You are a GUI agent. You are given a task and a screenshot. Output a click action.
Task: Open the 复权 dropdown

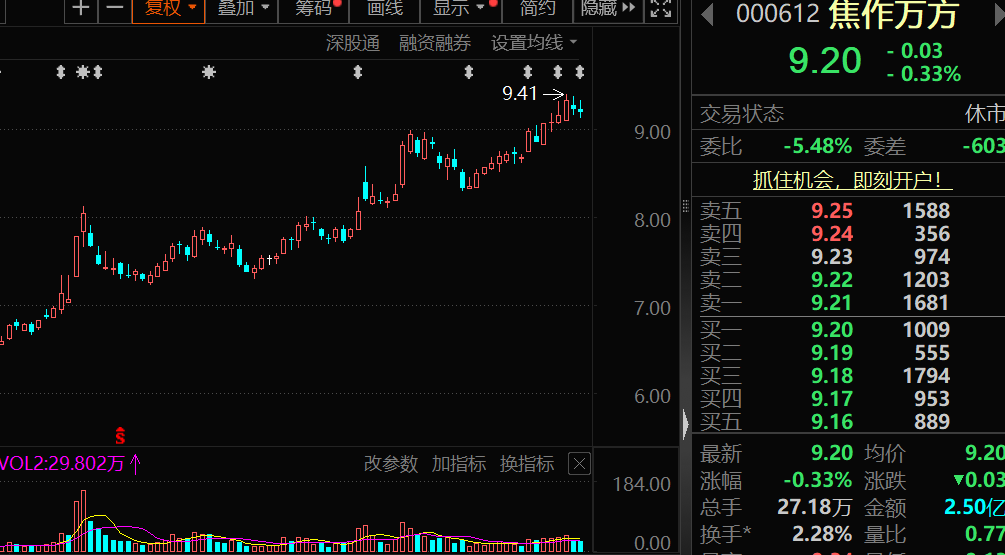point(168,9)
